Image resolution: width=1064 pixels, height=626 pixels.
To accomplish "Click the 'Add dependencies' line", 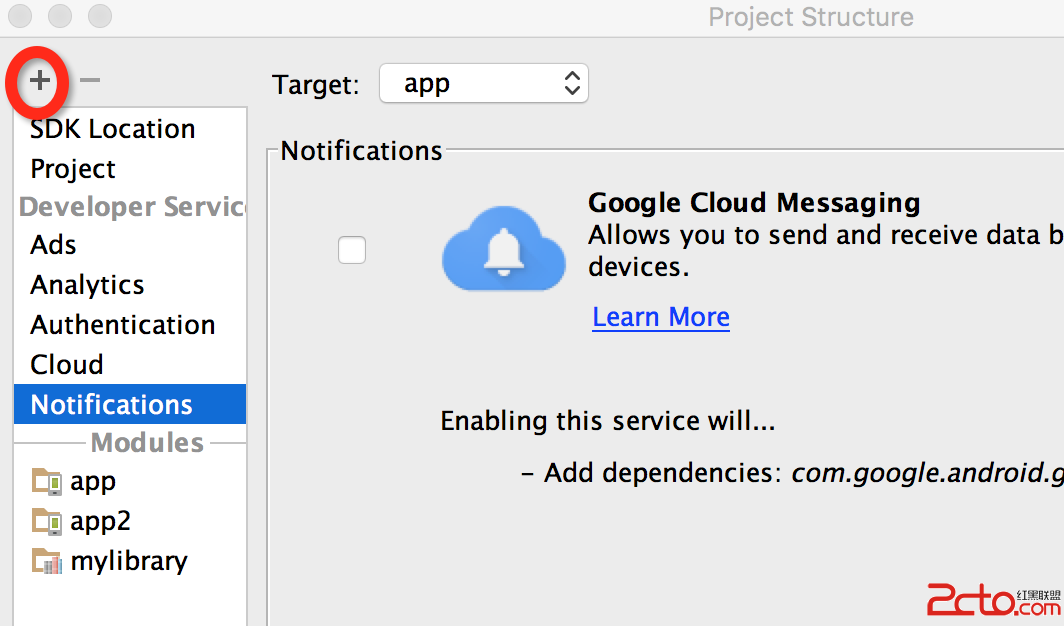I will click(x=792, y=473).
